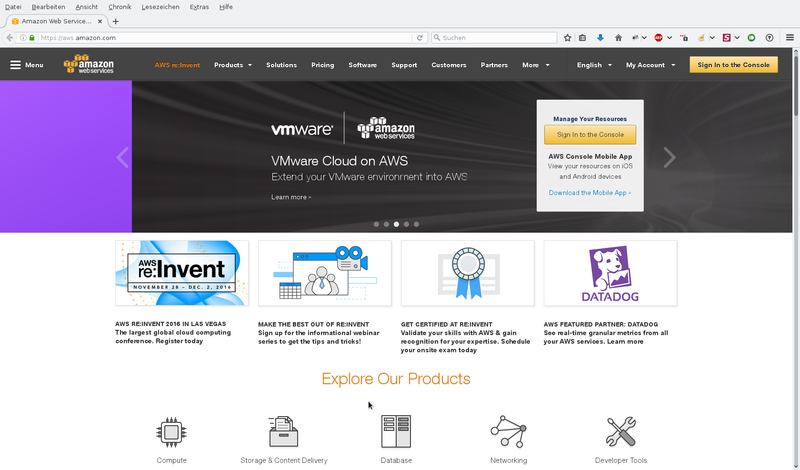Click the broom extension icon in the toolbar

pos(702,38)
